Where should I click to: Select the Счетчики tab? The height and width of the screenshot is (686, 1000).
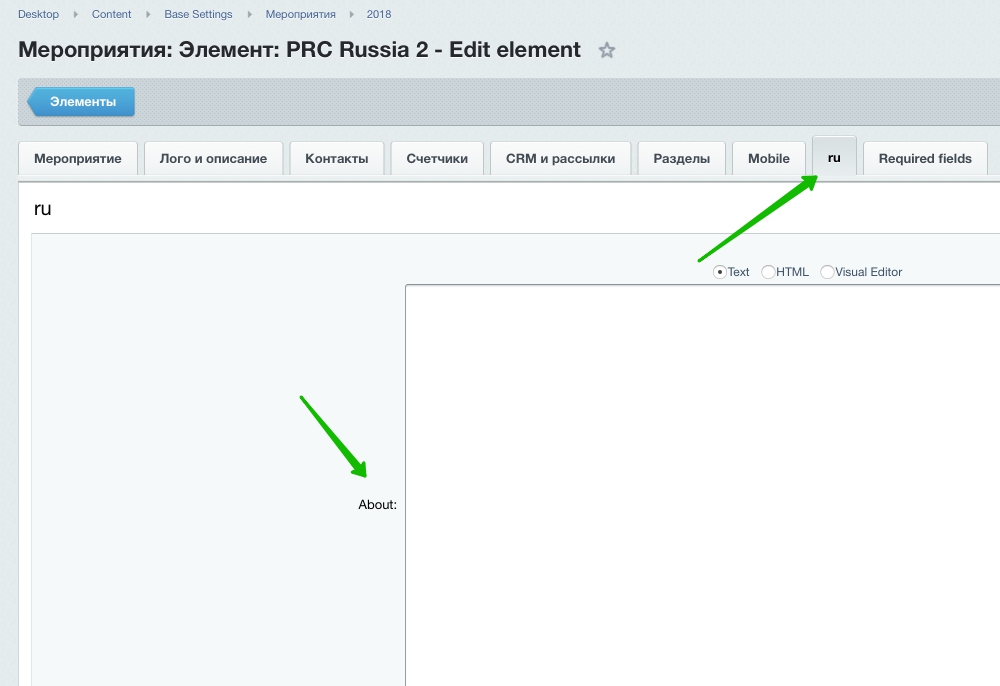pyautogui.click(x=437, y=159)
